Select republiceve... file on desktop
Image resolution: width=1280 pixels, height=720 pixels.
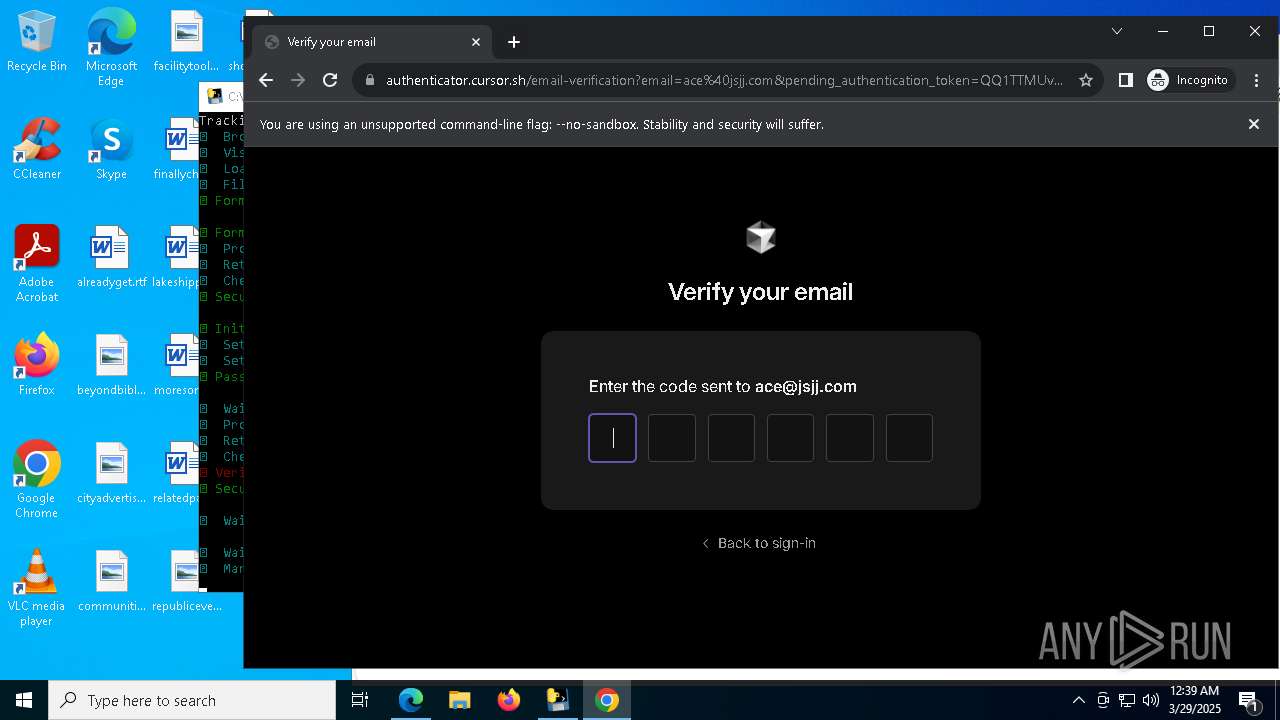[x=186, y=580]
